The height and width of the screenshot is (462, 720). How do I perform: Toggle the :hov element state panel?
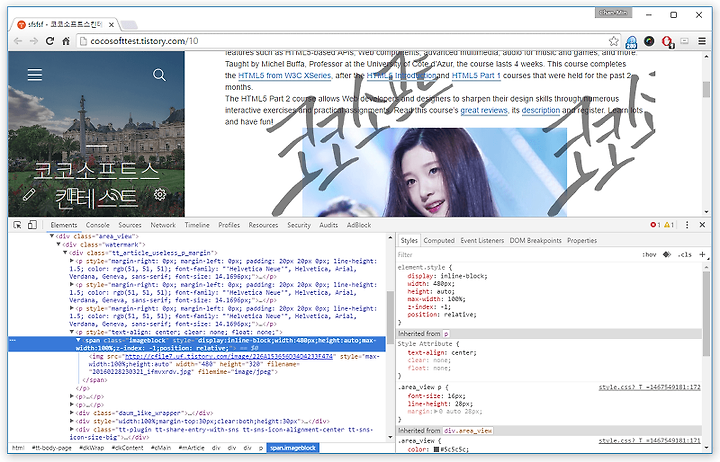(649, 254)
